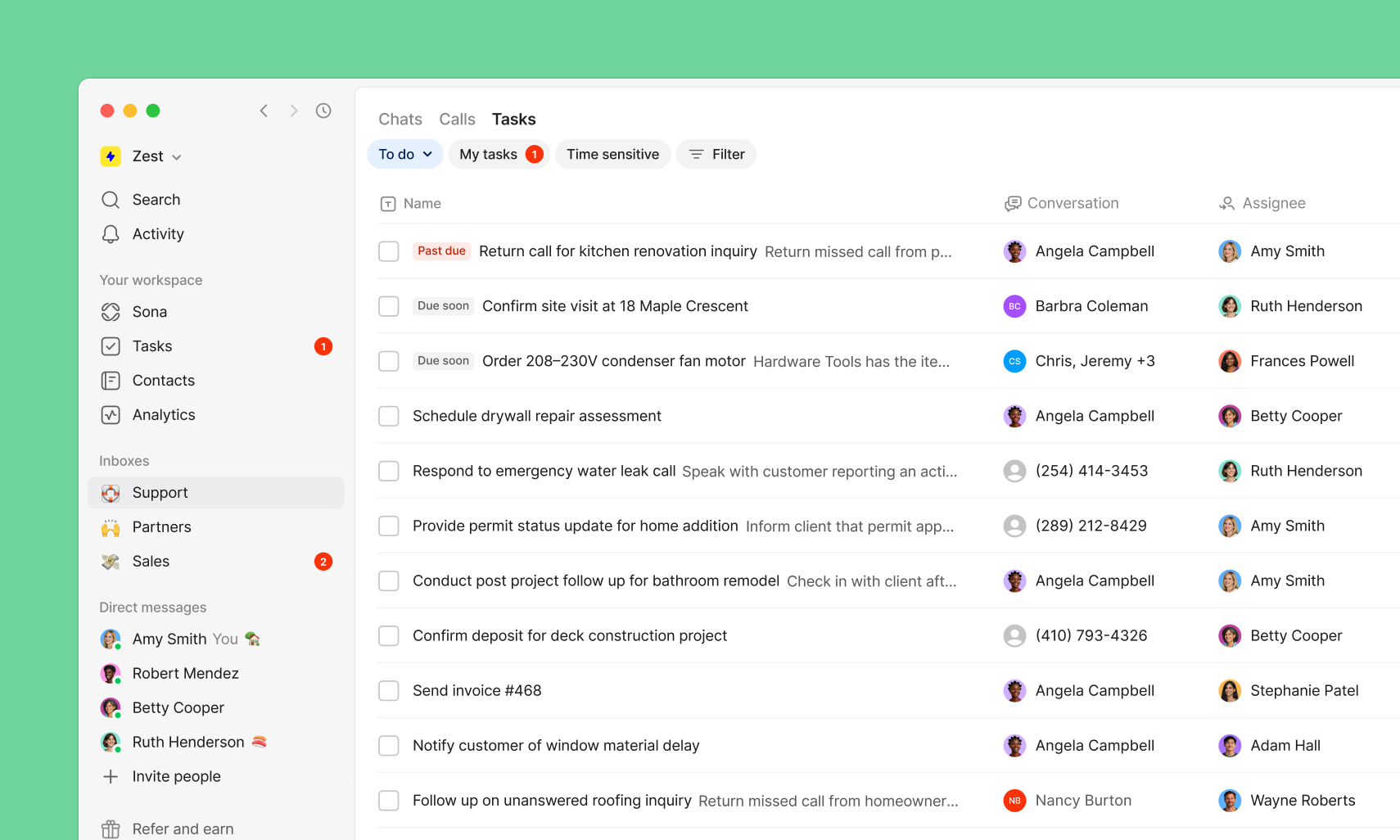1400x840 pixels.
Task: Click the Zest lightning bolt logo
Action: pyautogui.click(x=111, y=156)
